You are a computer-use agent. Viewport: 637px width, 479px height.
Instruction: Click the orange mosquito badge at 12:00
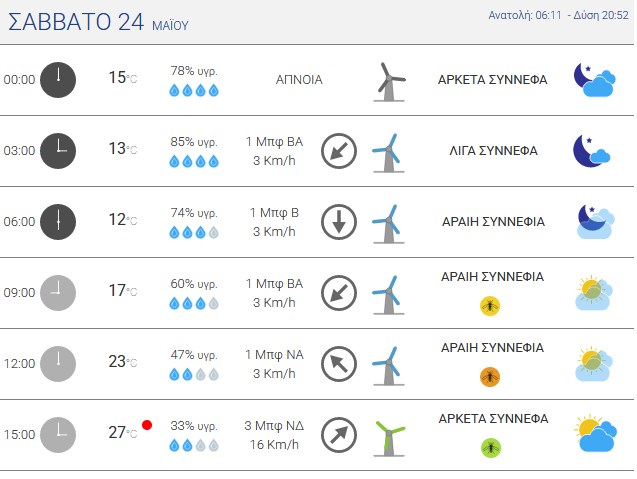[490, 377]
